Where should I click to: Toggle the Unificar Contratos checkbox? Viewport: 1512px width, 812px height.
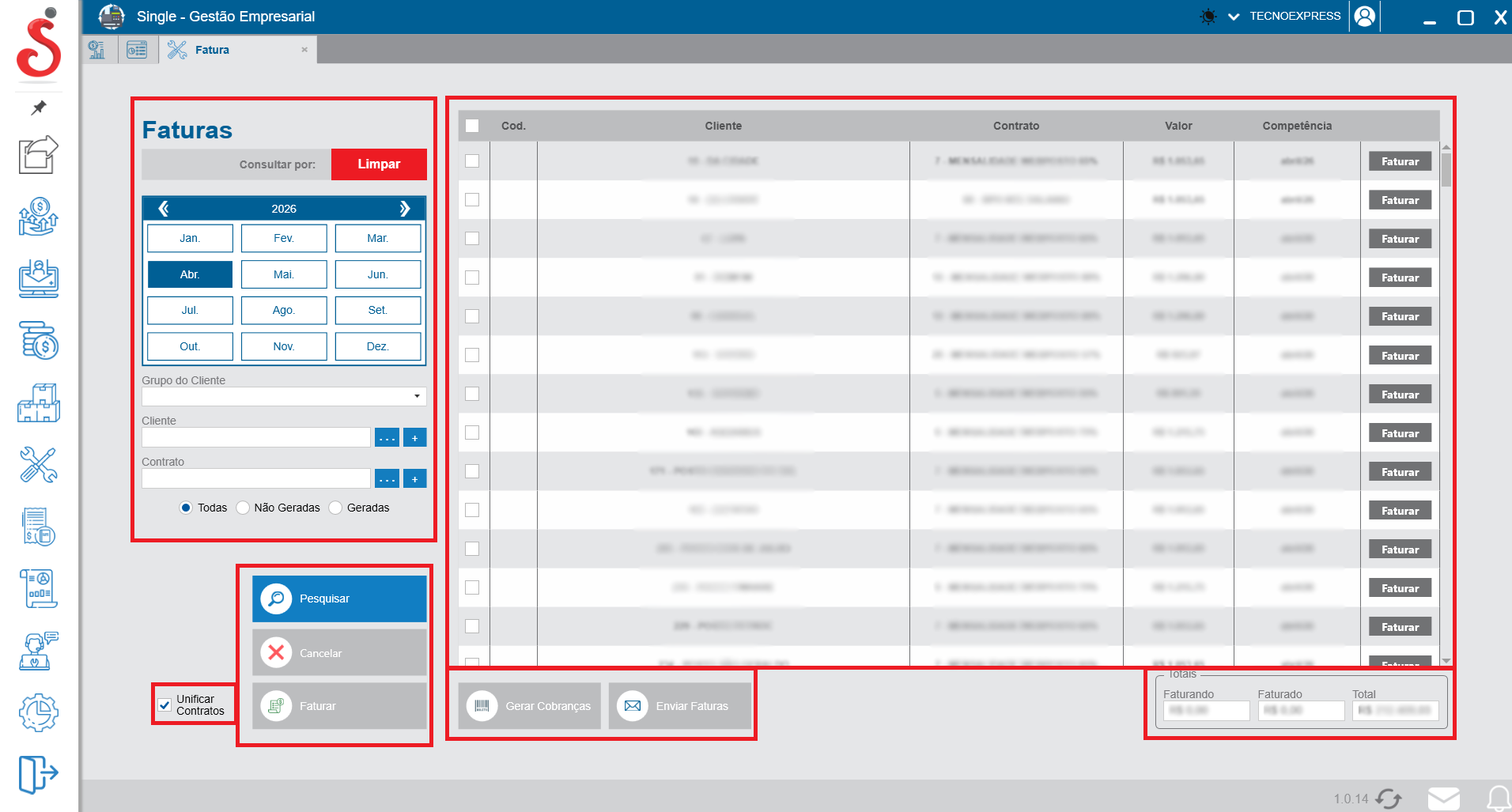tap(164, 705)
